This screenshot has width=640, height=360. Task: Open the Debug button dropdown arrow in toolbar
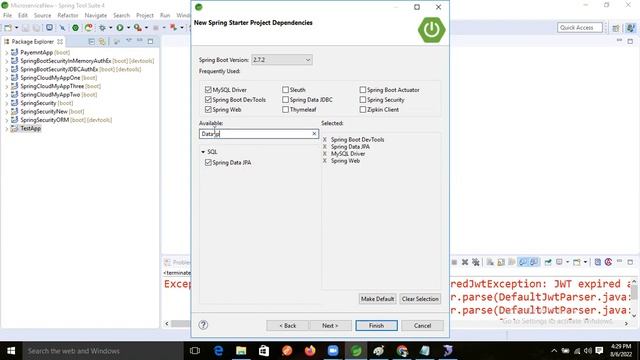[x=110, y=28]
